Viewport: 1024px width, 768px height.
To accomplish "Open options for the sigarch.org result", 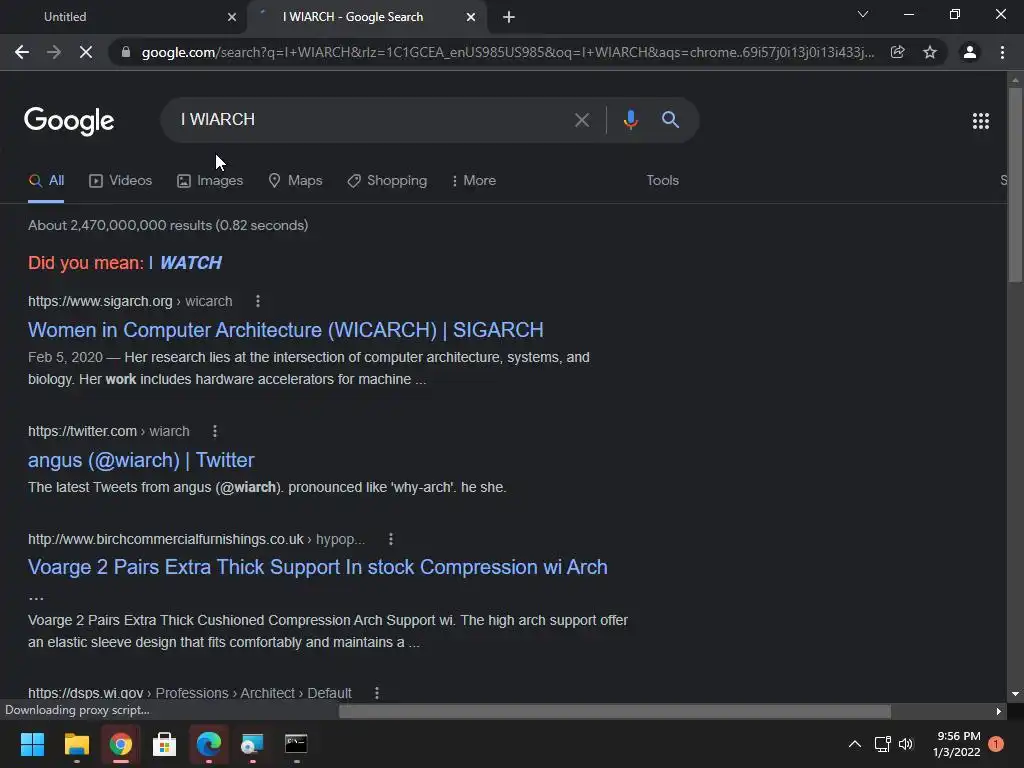I will click(x=258, y=301).
